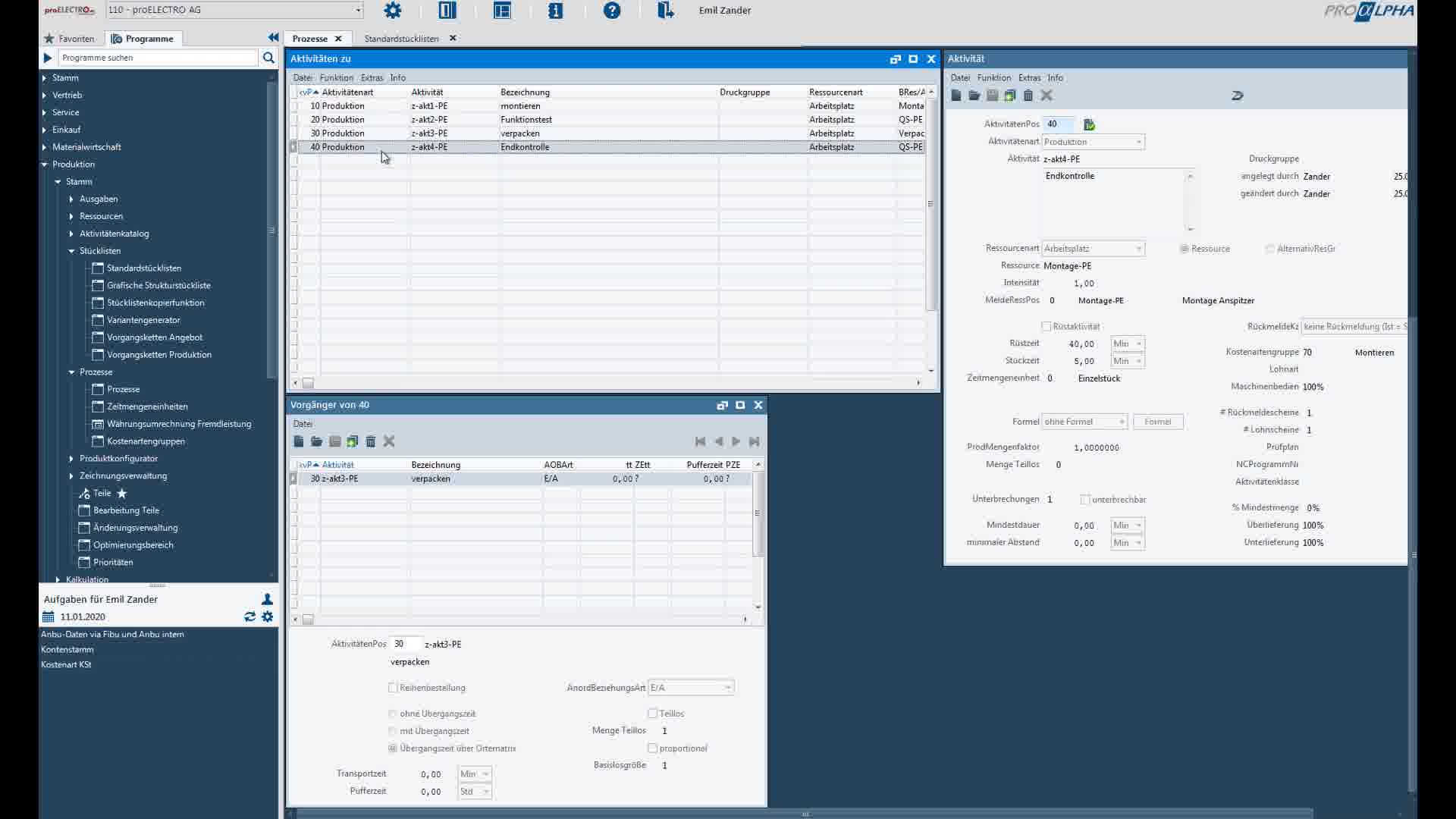The width and height of the screenshot is (1456, 819).
Task: Open the Ressourcenart Arbeitsplatz dropdown
Action: 1094,249
